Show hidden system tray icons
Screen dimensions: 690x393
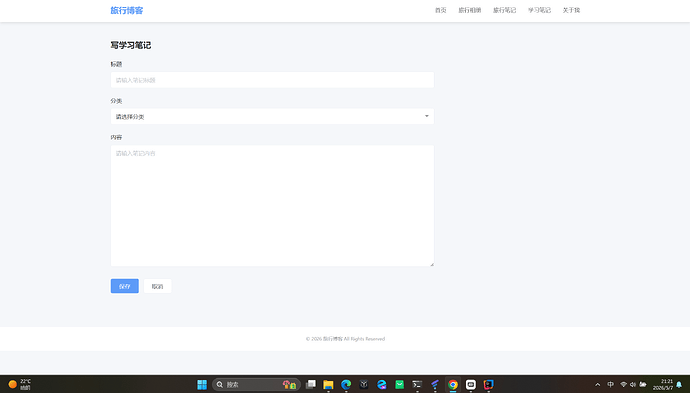[598, 384]
